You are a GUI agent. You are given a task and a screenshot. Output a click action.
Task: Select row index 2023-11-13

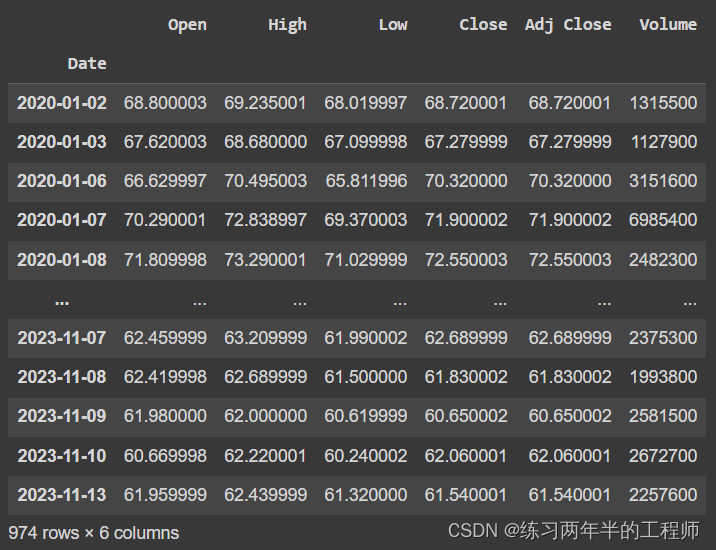coord(62,495)
